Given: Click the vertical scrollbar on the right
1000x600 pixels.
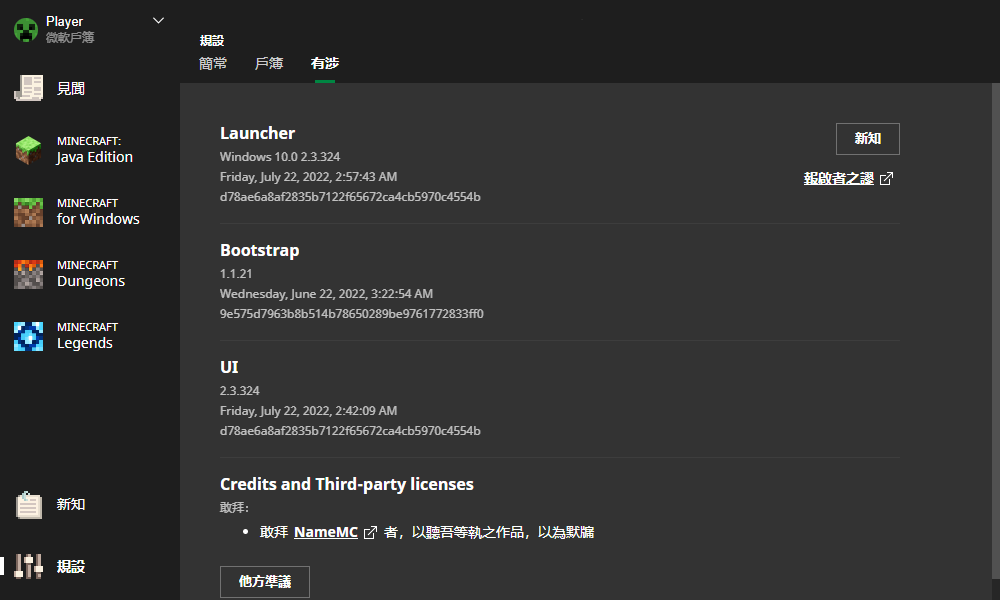Looking at the screenshot, I should (996, 332).
